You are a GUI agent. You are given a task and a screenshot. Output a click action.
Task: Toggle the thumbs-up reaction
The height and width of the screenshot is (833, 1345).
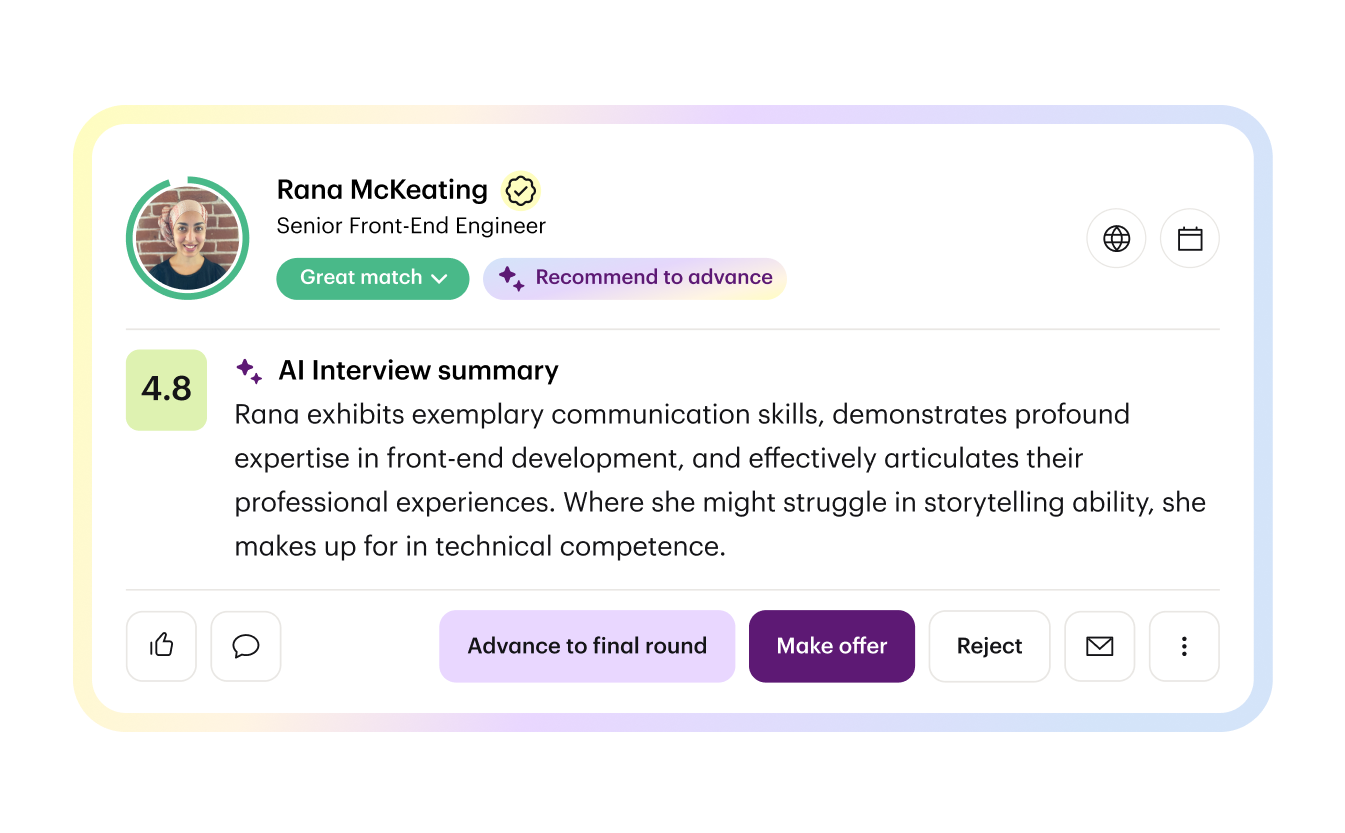click(161, 646)
